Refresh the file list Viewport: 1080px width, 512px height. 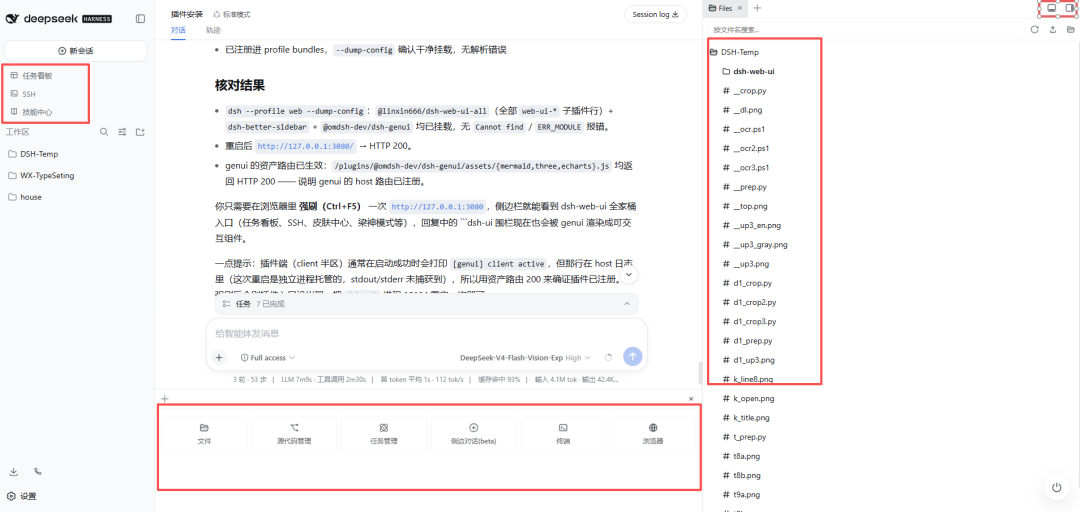point(1035,30)
